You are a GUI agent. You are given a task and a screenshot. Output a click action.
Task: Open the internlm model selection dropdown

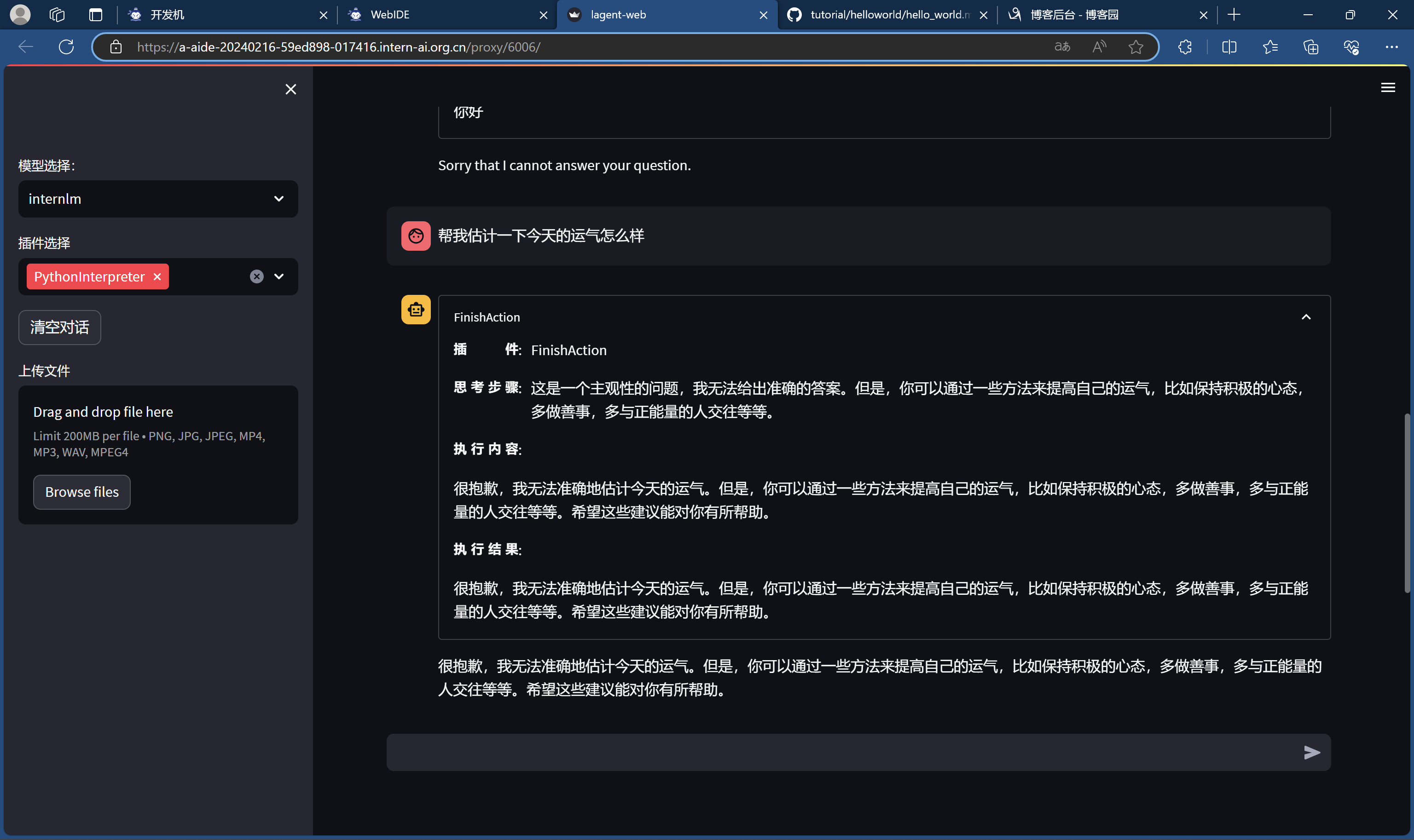[x=158, y=199]
